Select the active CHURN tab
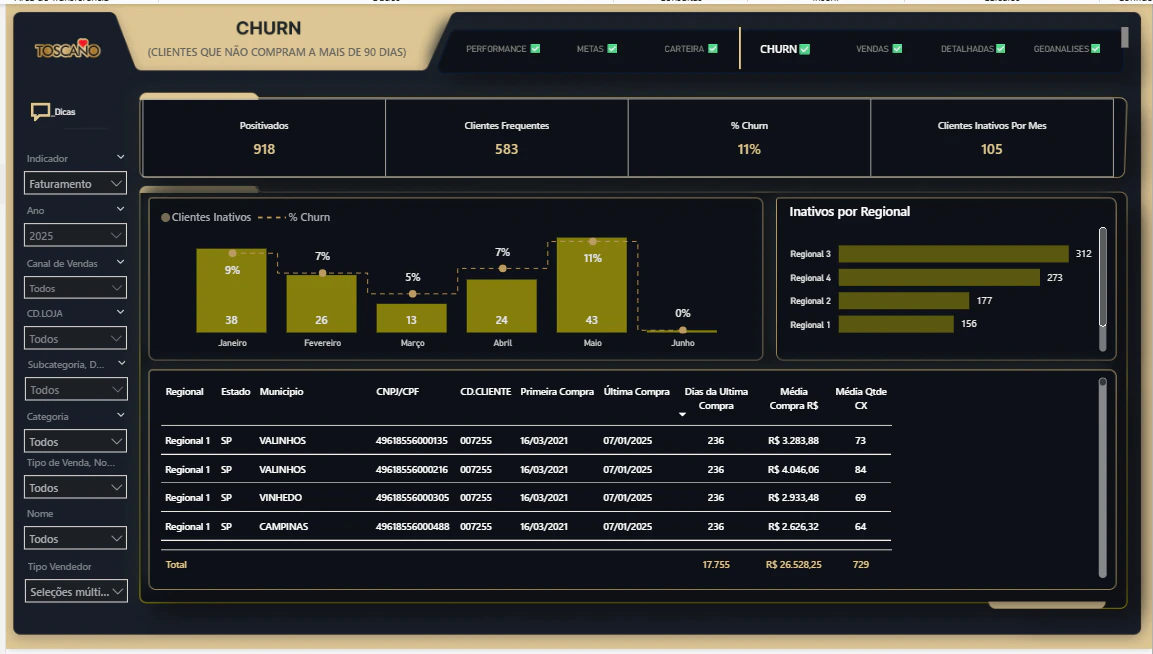Viewport: 1153px width, 654px height. [x=778, y=49]
